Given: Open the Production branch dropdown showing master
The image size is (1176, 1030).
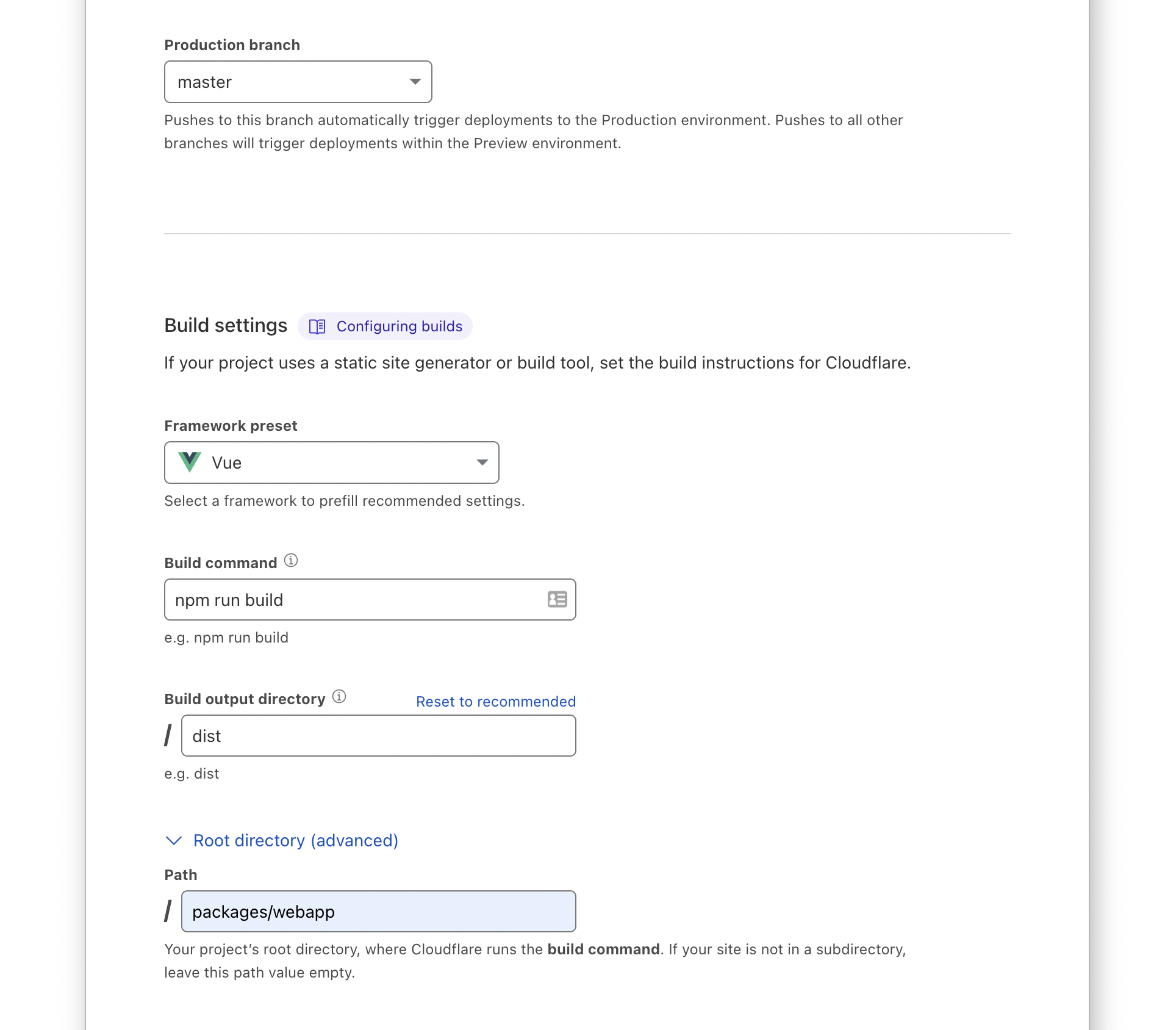Looking at the screenshot, I should [287, 82].
